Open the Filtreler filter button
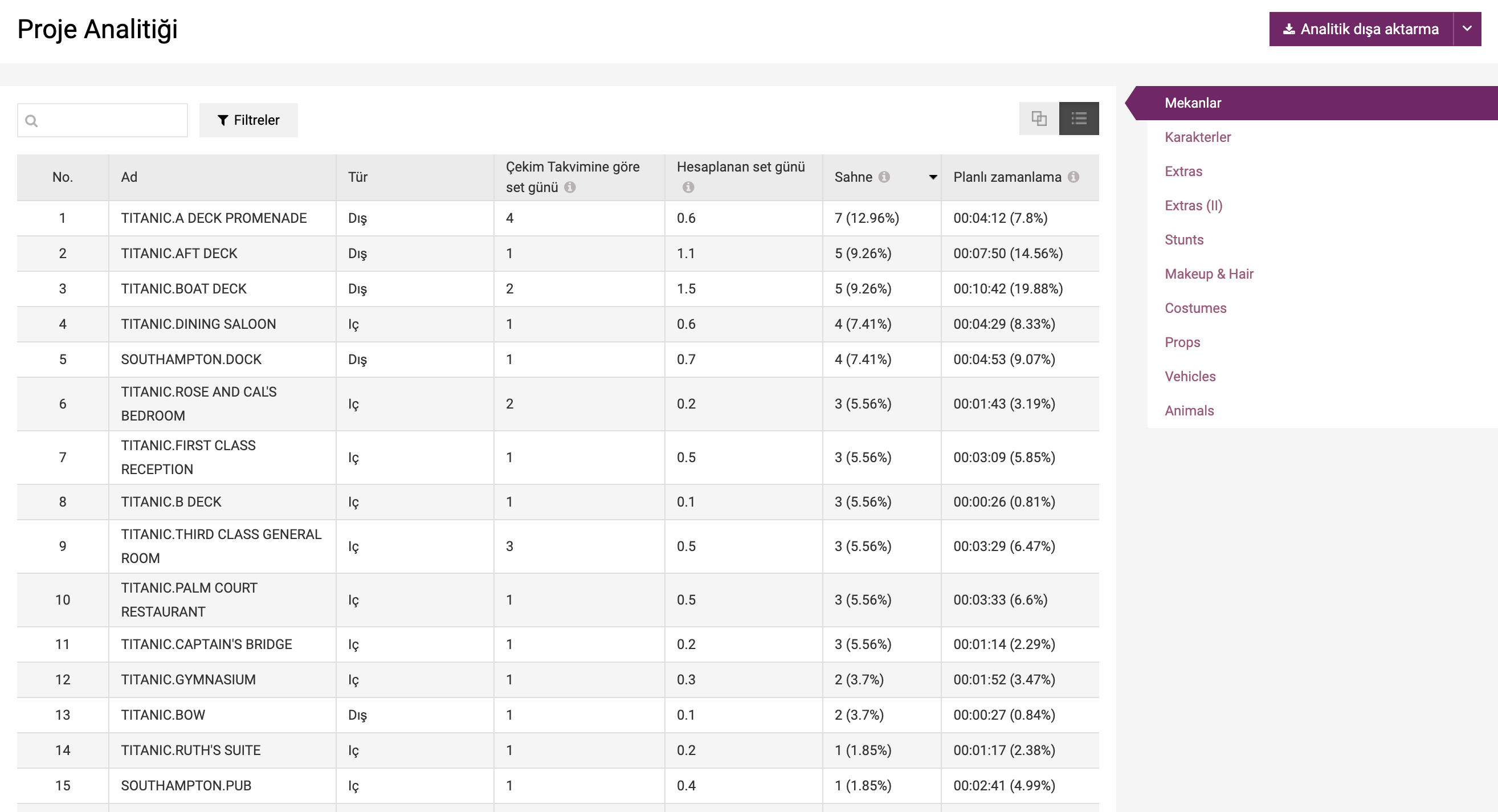 pyautogui.click(x=248, y=120)
